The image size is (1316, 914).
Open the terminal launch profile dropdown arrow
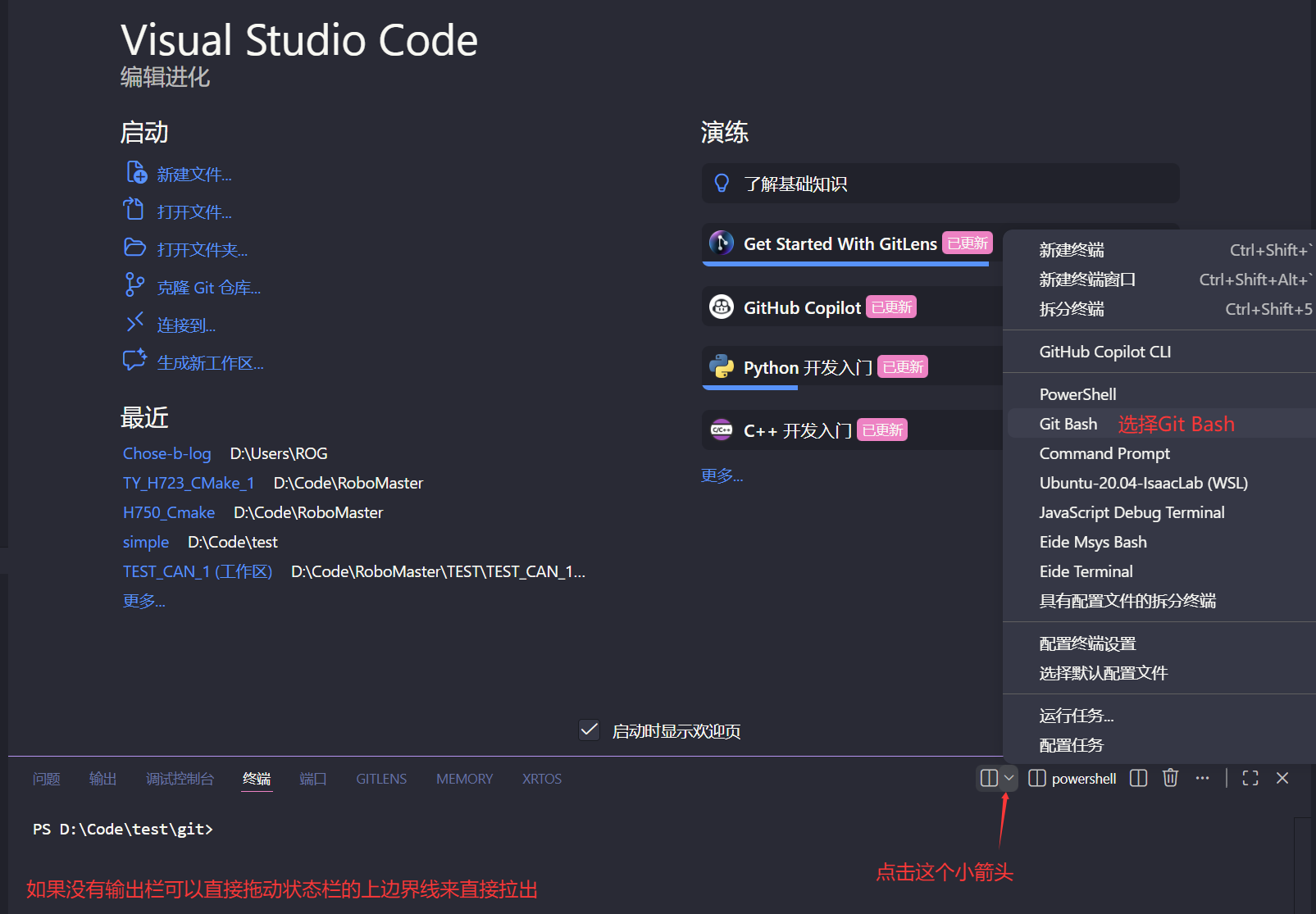coord(1009,778)
